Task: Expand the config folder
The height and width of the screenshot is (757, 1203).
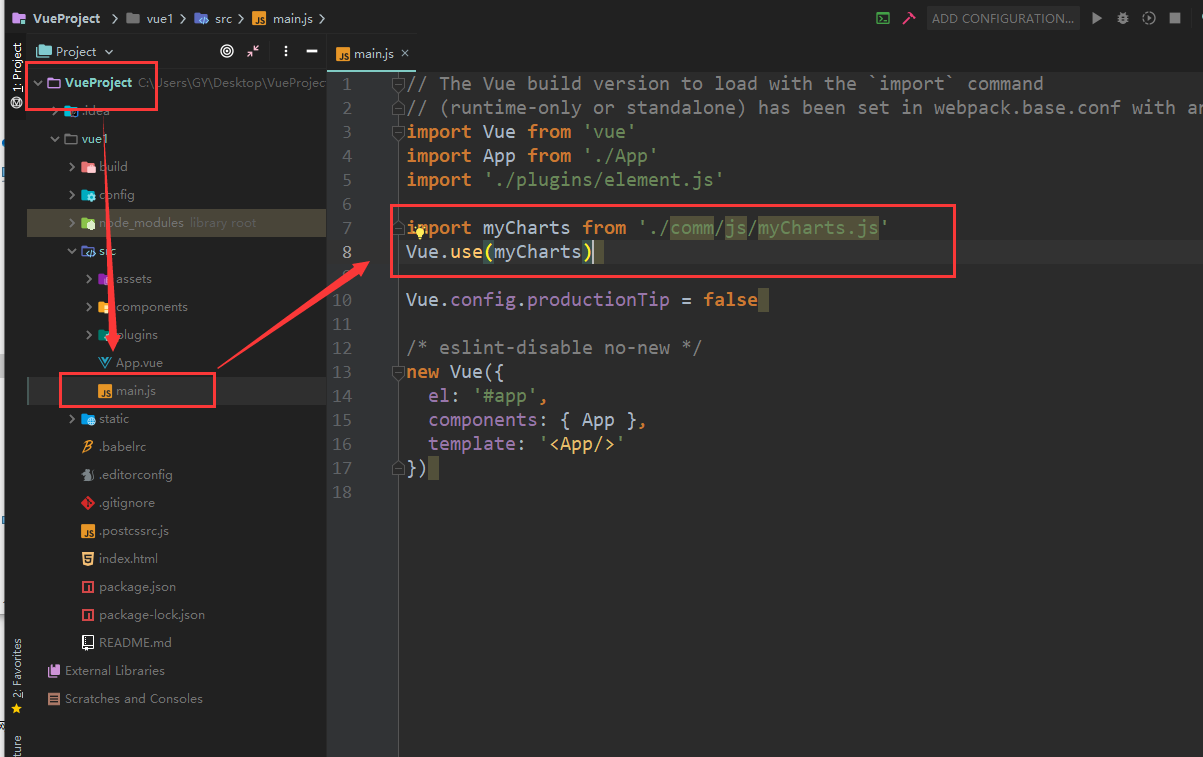Action: 72,195
